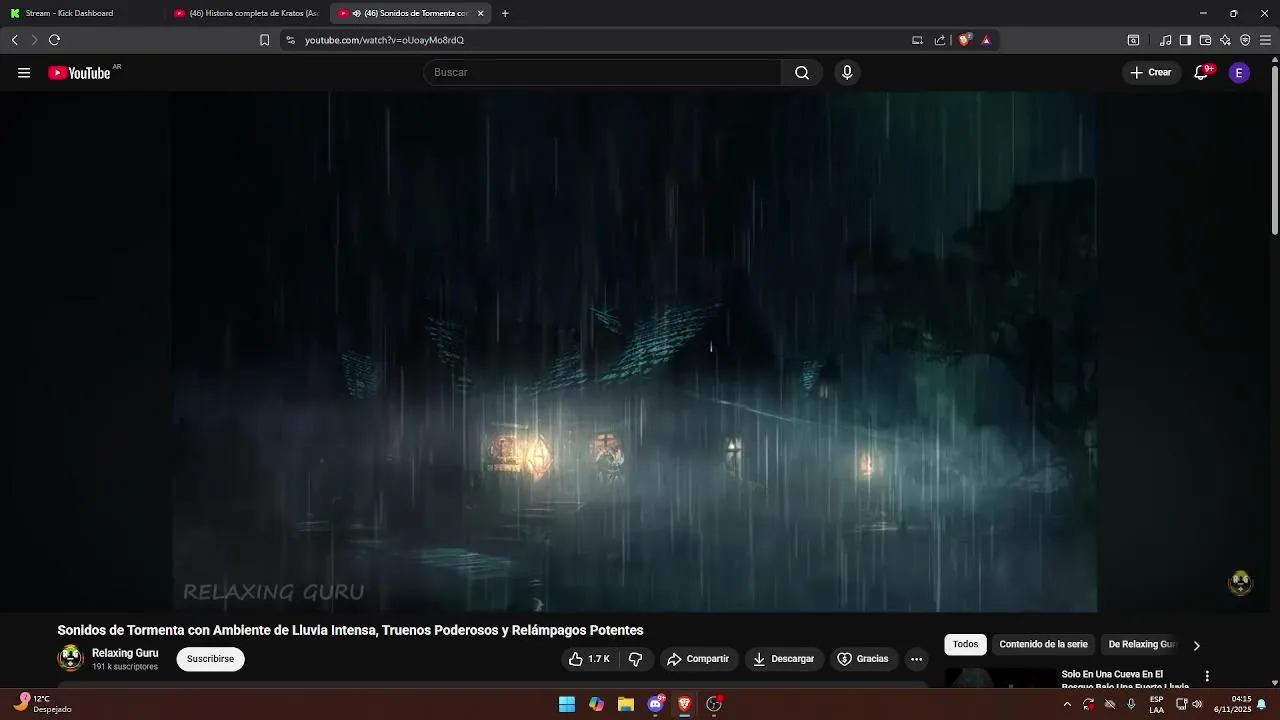
Task: Go back in browser history
Action: pyautogui.click(x=14, y=40)
